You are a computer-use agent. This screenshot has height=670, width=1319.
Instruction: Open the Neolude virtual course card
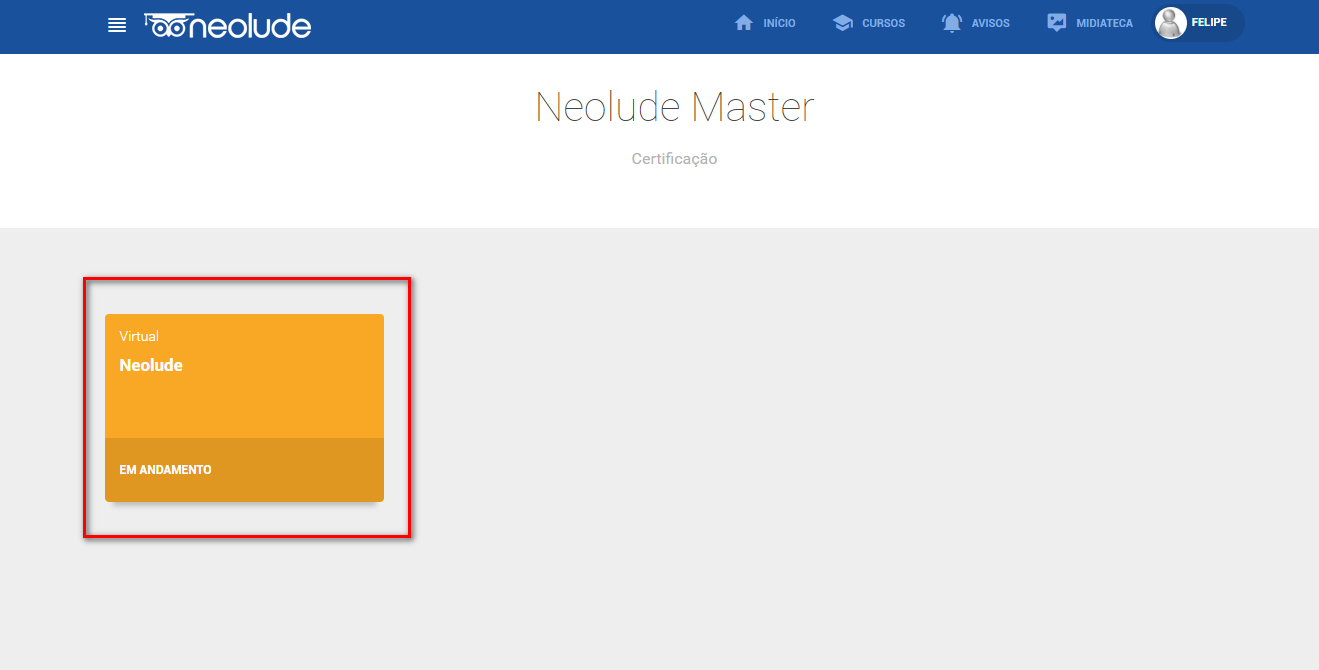244,408
